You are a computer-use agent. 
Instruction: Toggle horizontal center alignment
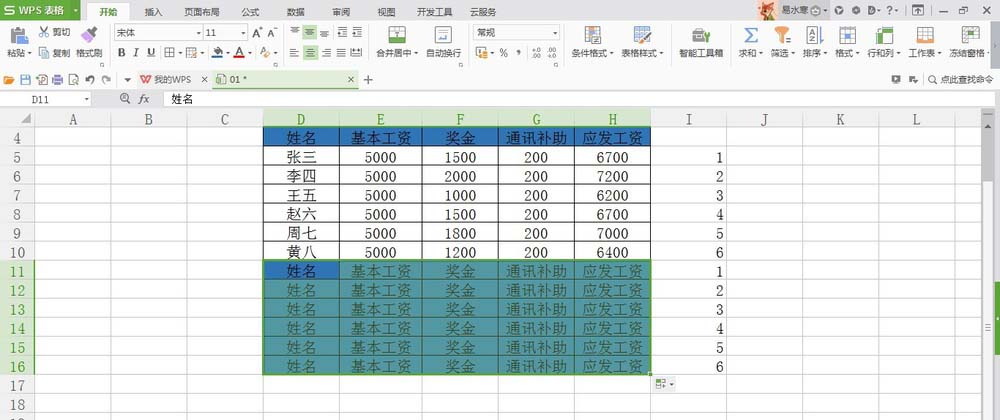(310, 53)
